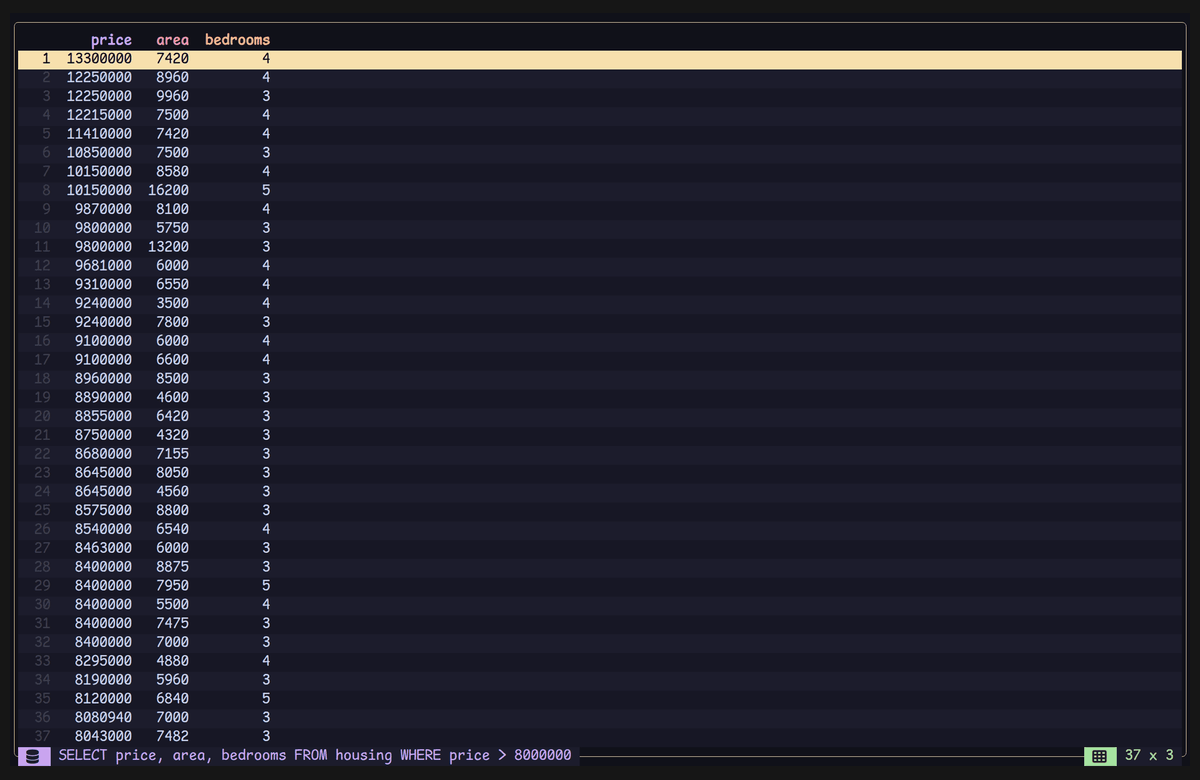Click price value 9681000

point(103,266)
